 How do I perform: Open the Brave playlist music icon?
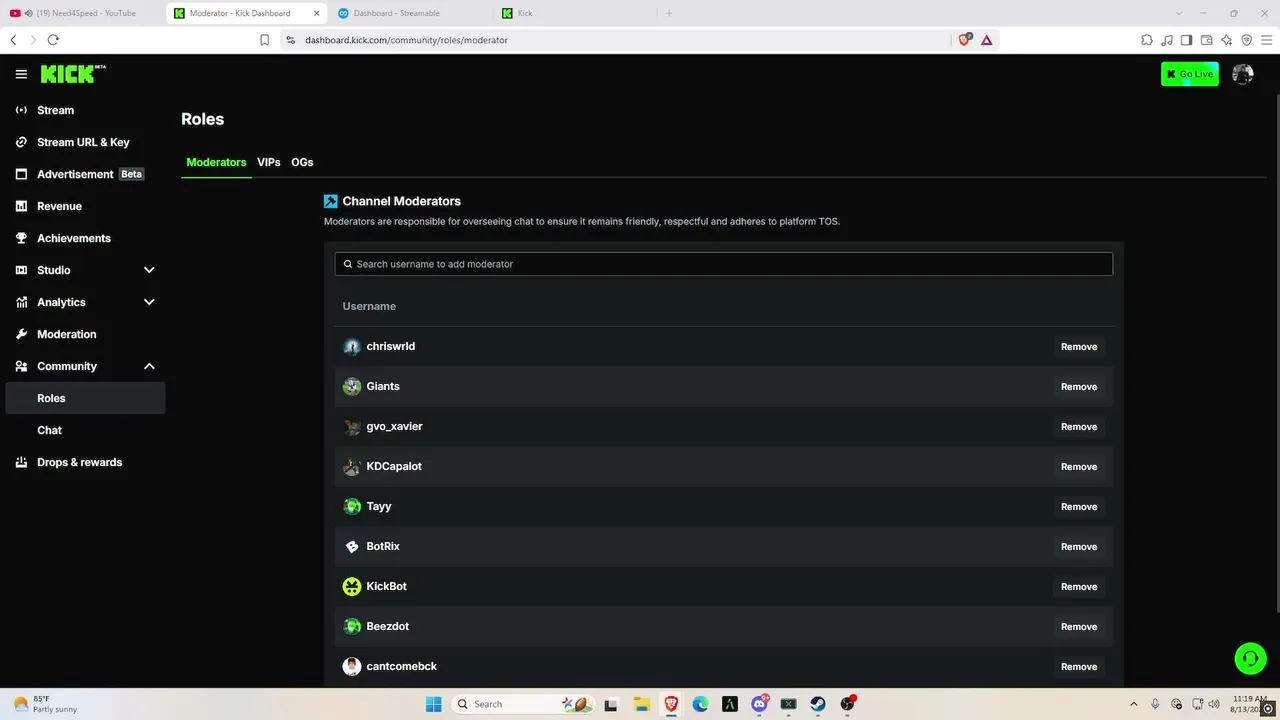(1167, 40)
